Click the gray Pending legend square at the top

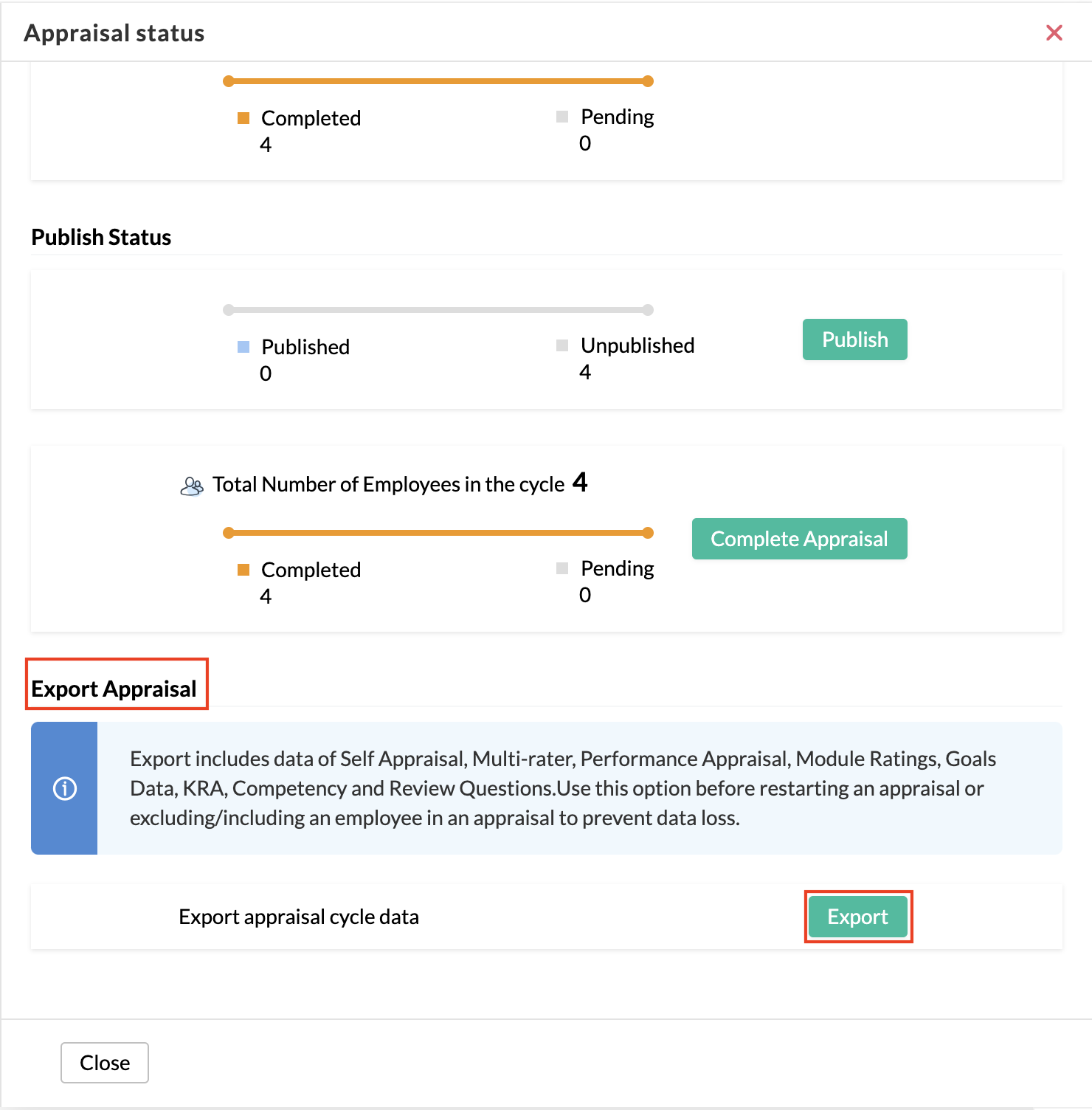562,117
